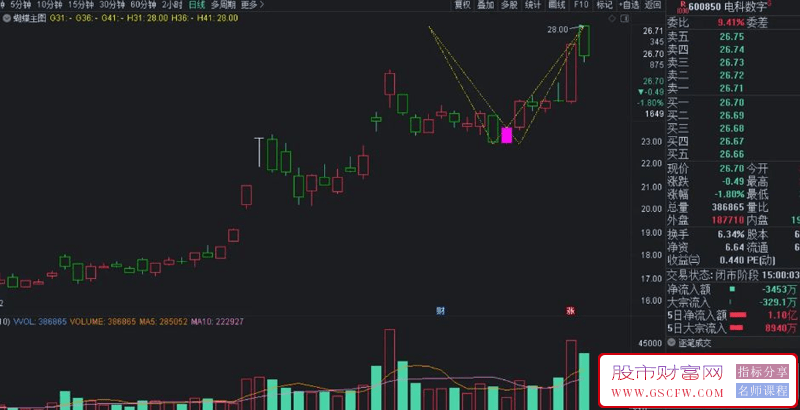The width and height of the screenshot is (800, 410).
Task: Open the WWW.GSCFW.COM link
Action: coord(668,393)
